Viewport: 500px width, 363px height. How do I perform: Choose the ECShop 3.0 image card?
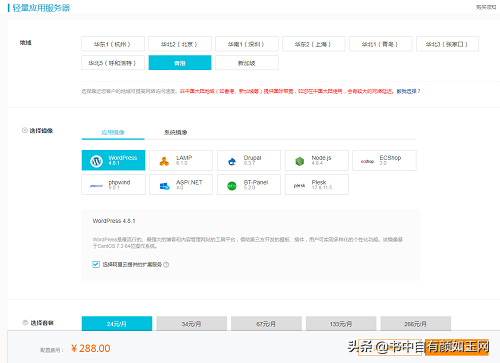coord(384,160)
